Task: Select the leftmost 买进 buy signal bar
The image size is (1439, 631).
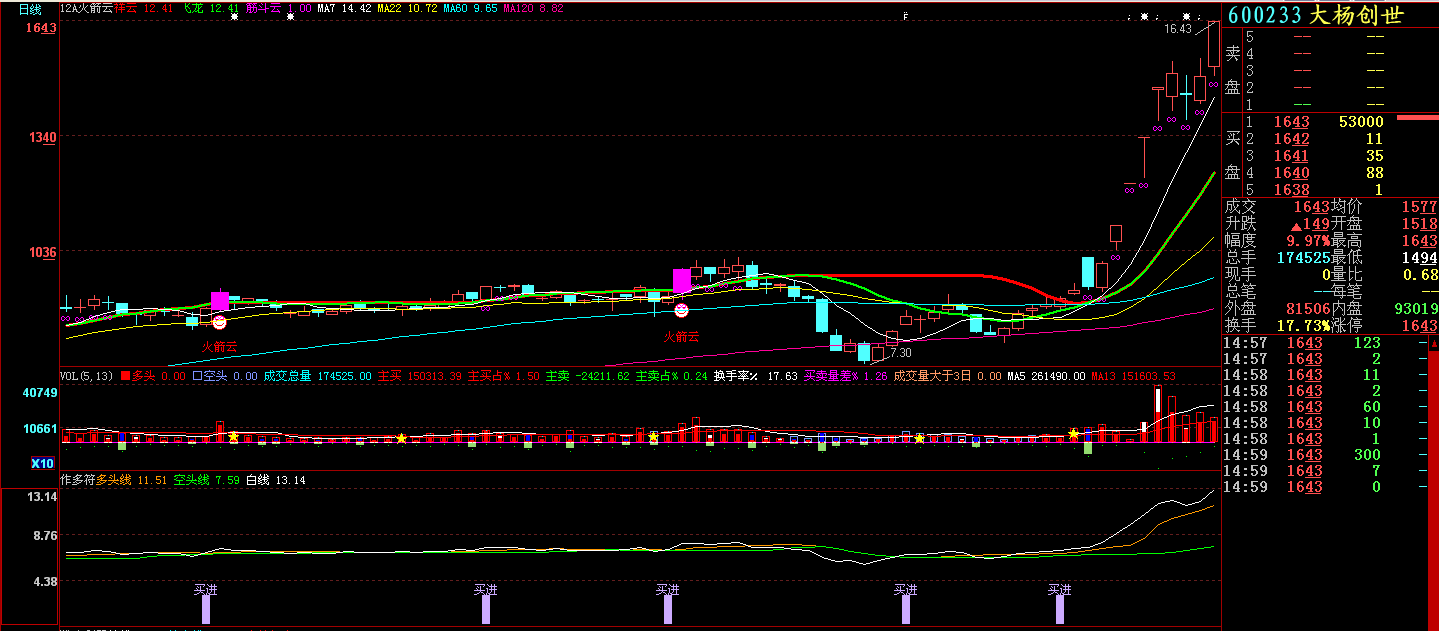Action: (x=206, y=609)
